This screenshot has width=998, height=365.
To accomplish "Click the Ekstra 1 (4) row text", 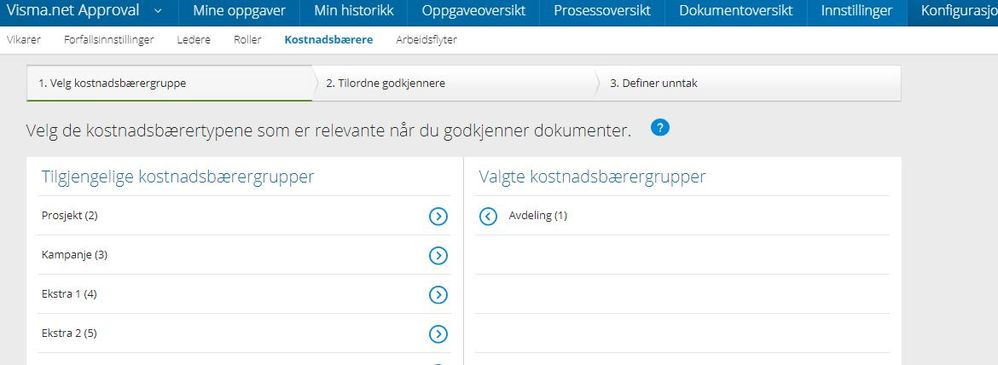I will tap(69, 295).
